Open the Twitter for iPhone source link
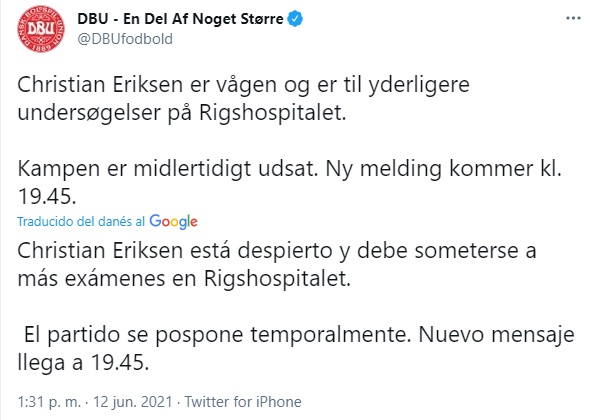Viewport: 592px width, 420px height. [243, 401]
